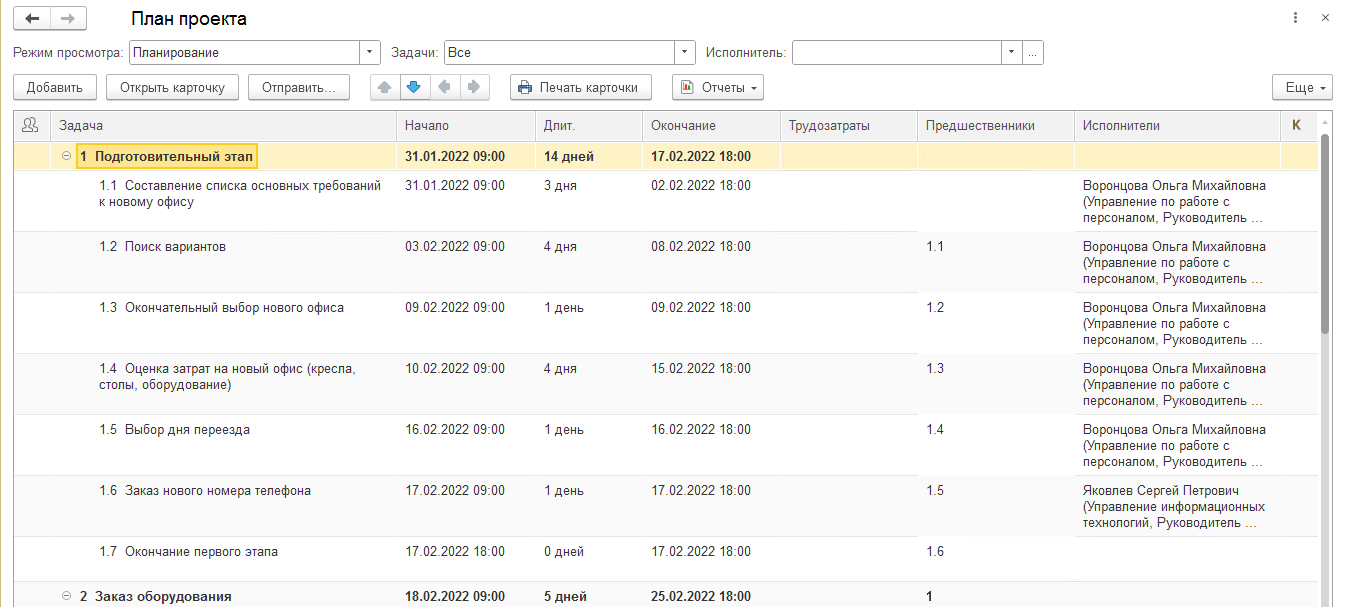Click the vertical scrollbar of the task table
This screenshot has width=1347, height=607.
[x=1325, y=235]
